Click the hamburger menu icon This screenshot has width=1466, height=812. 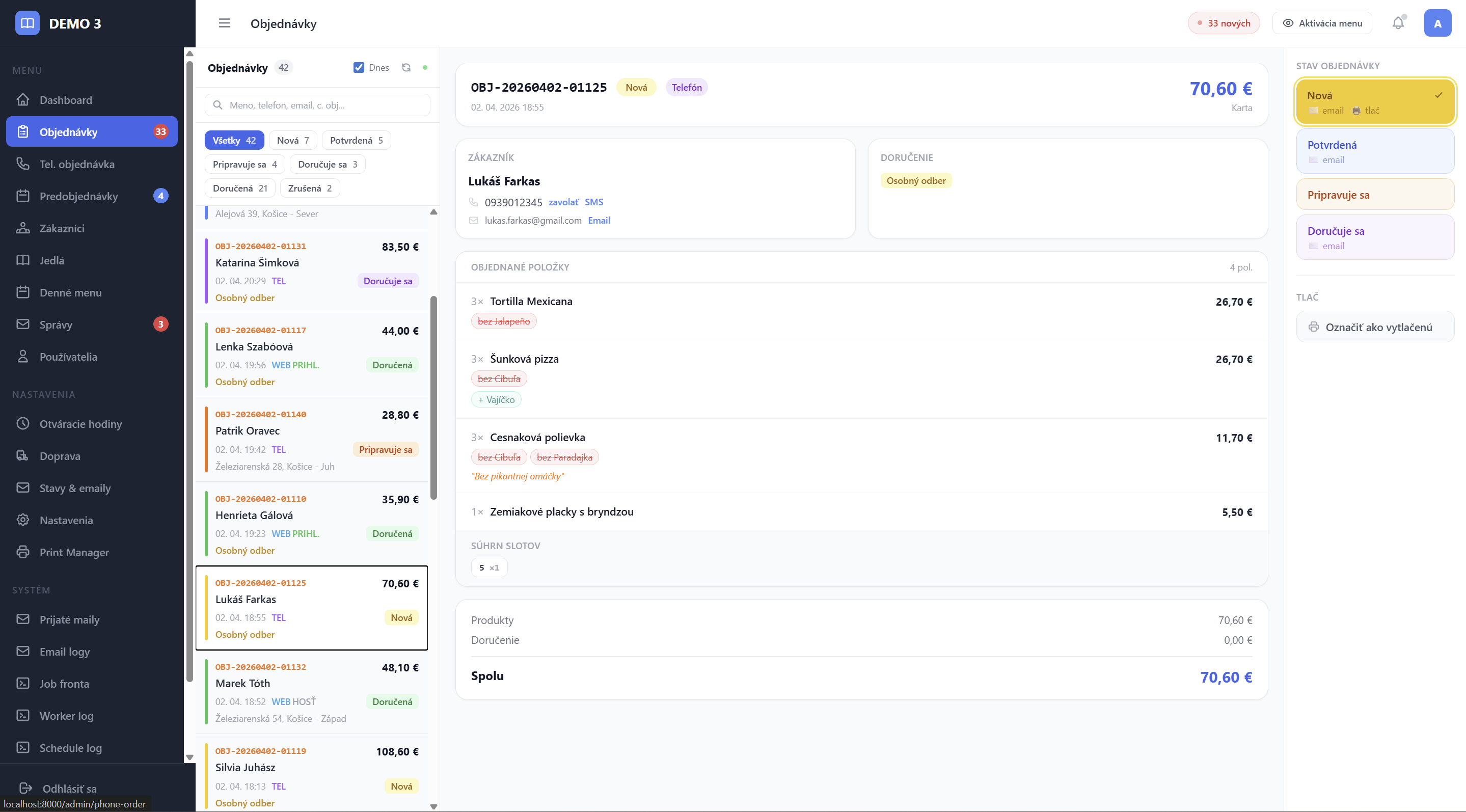coord(224,23)
